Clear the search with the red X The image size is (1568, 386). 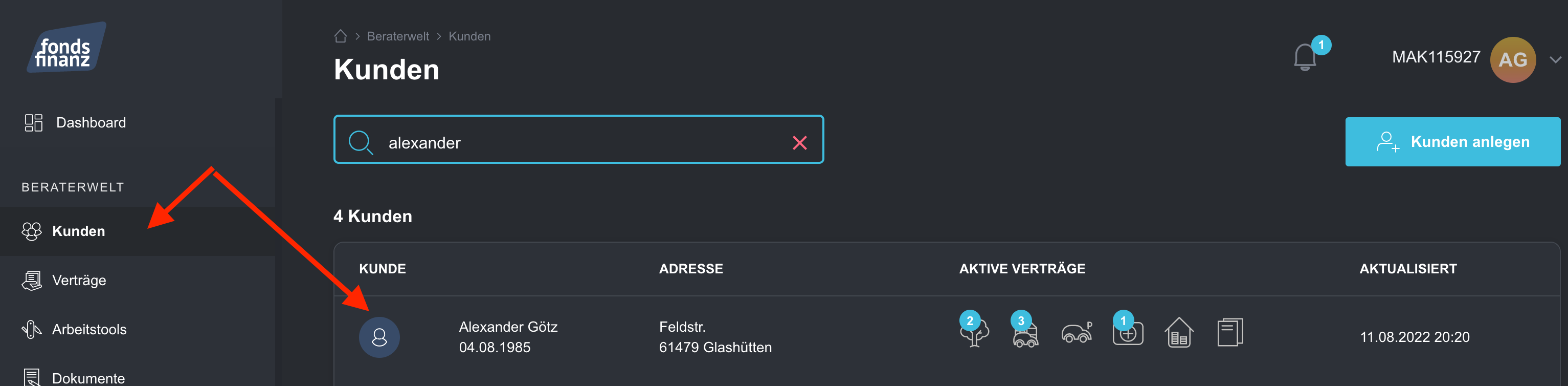coord(799,143)
